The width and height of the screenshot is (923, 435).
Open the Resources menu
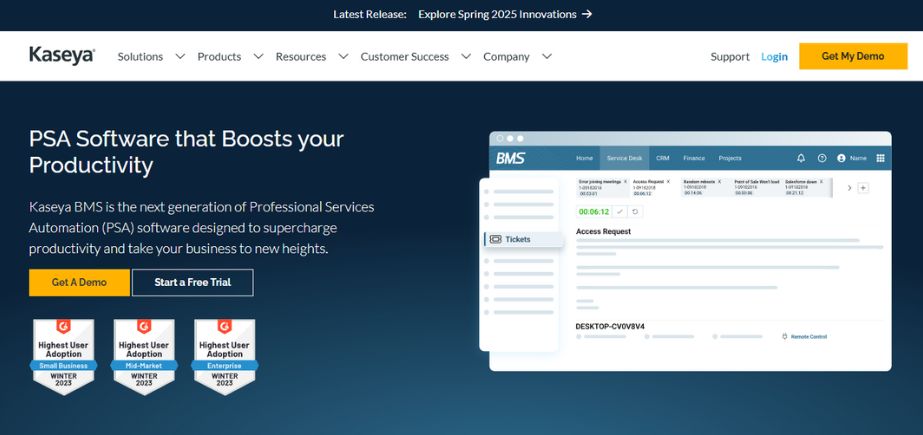pyautogui.click(x=301, y=57)
